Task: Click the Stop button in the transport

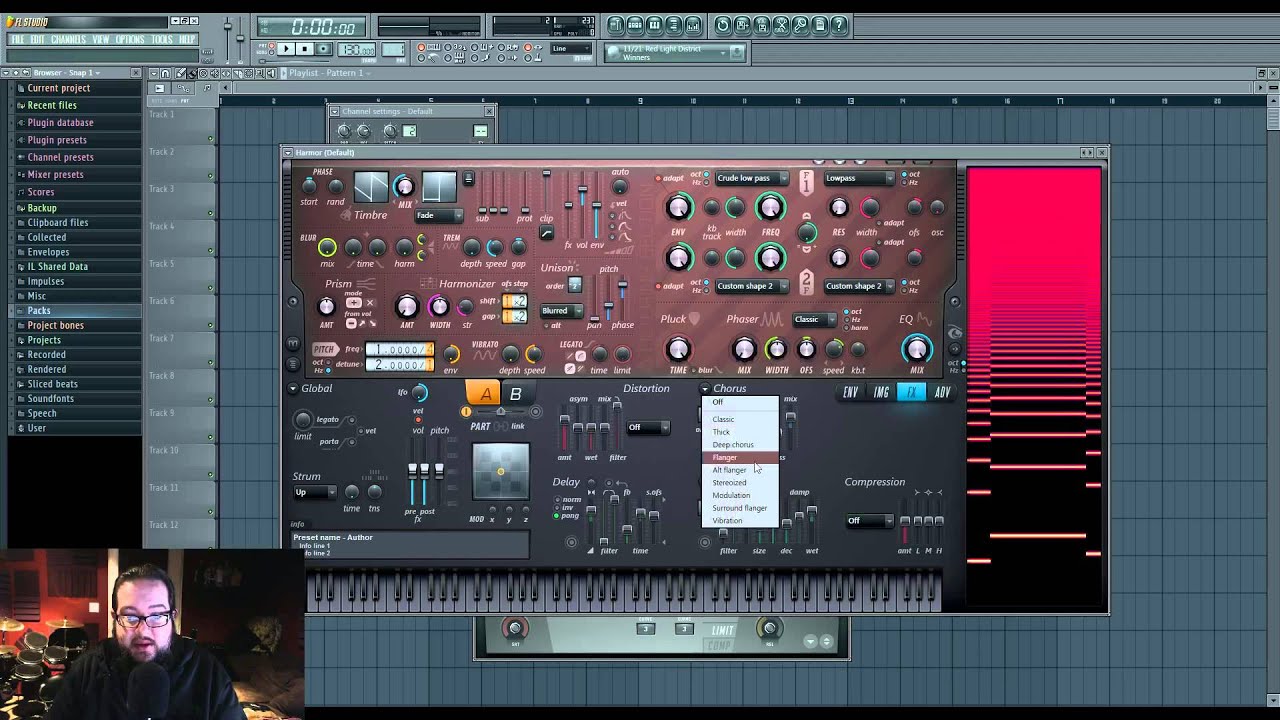Action: [x=306, y=49]
